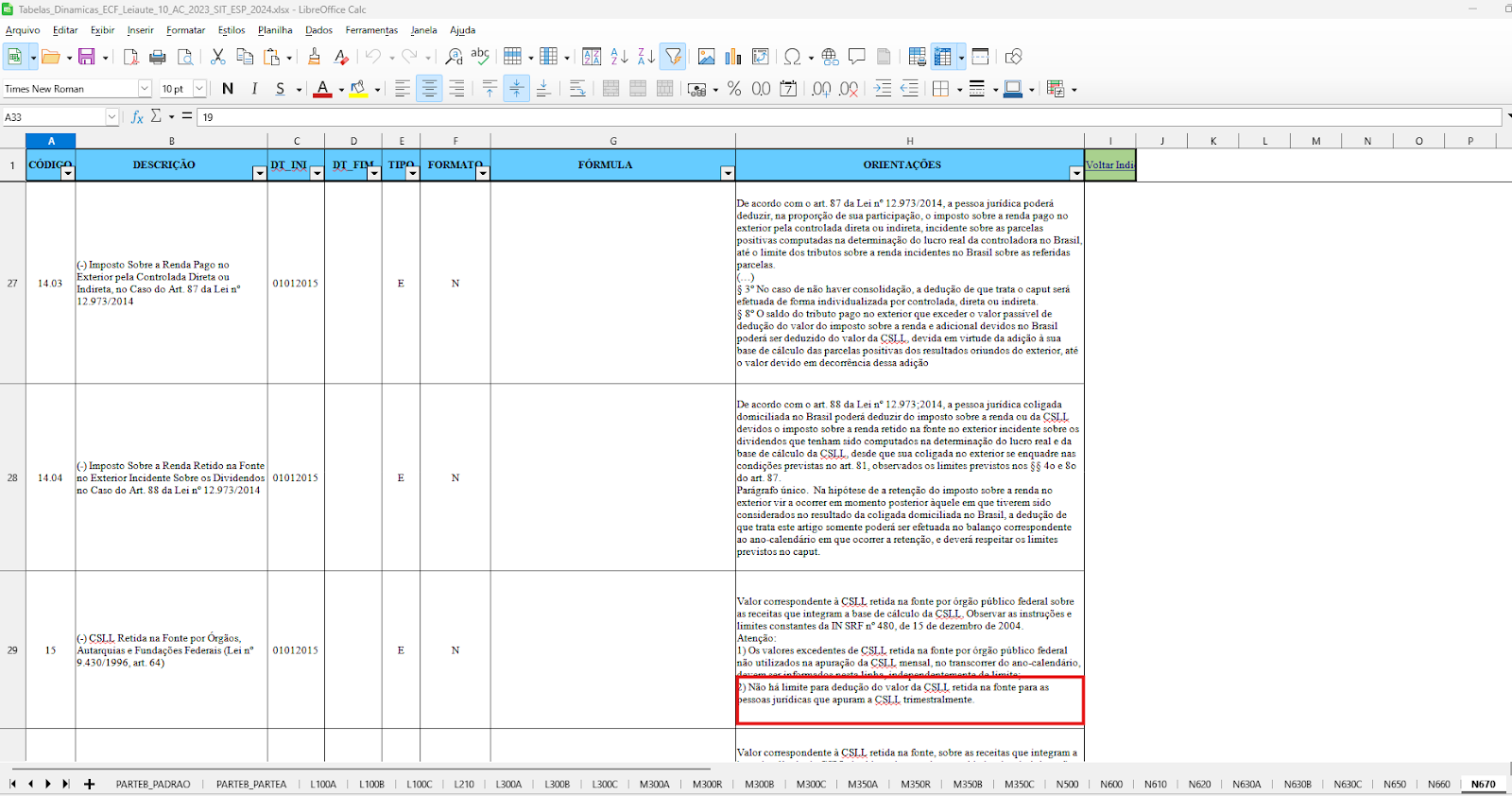Image resolution: width=1512 pixels, height=796 pixels.
Task: Run the spelling check (abc) icon
Action: click(480, 57)
